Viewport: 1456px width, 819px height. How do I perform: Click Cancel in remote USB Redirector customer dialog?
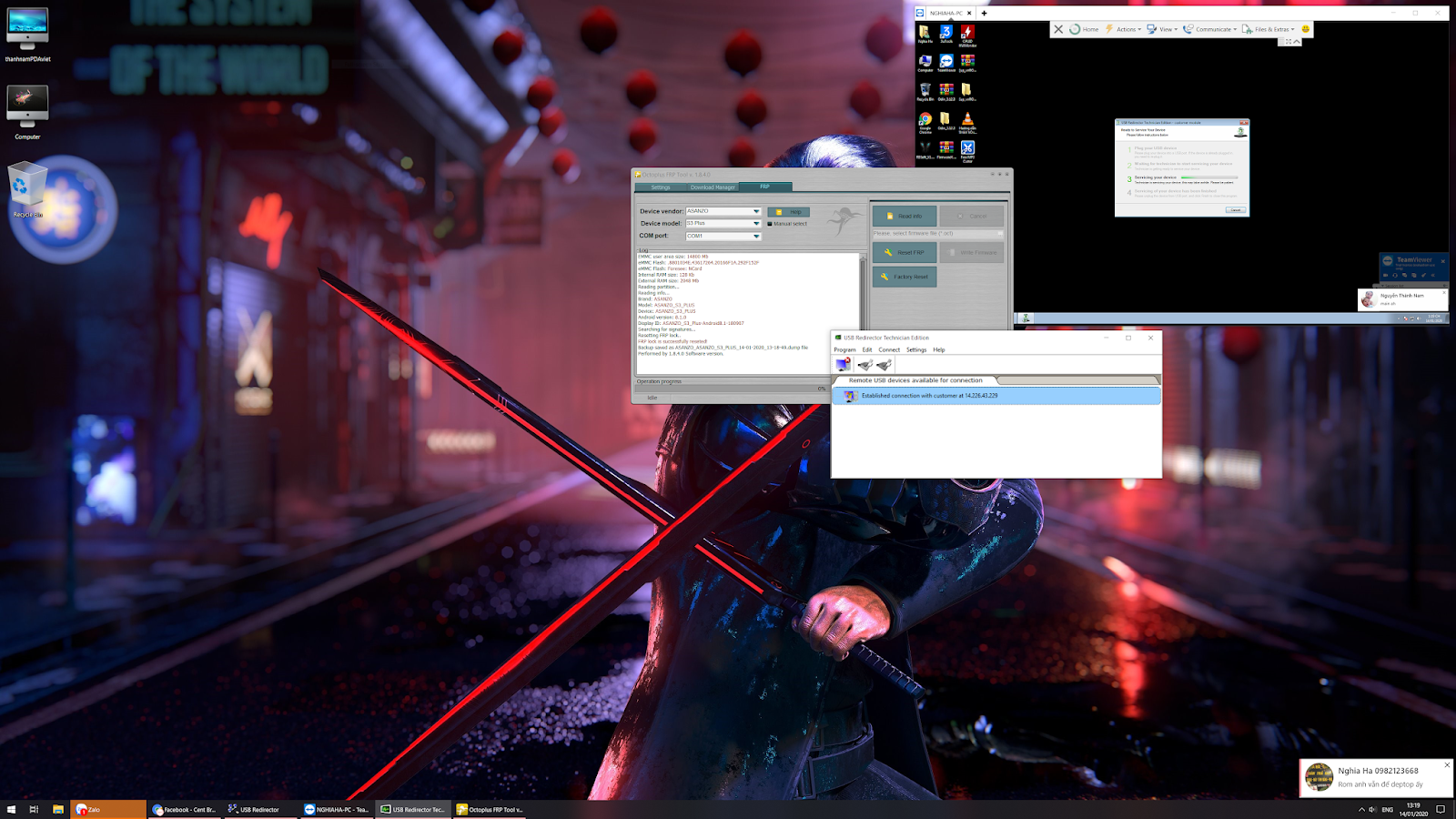click(x=1235, y=209)
